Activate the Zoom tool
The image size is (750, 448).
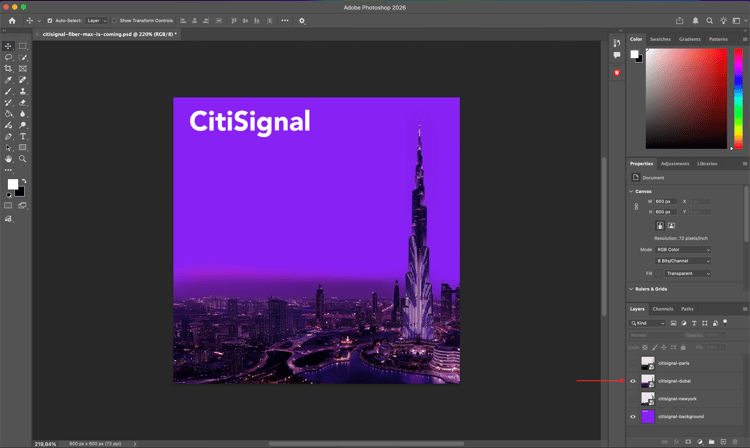pos(23,159)
